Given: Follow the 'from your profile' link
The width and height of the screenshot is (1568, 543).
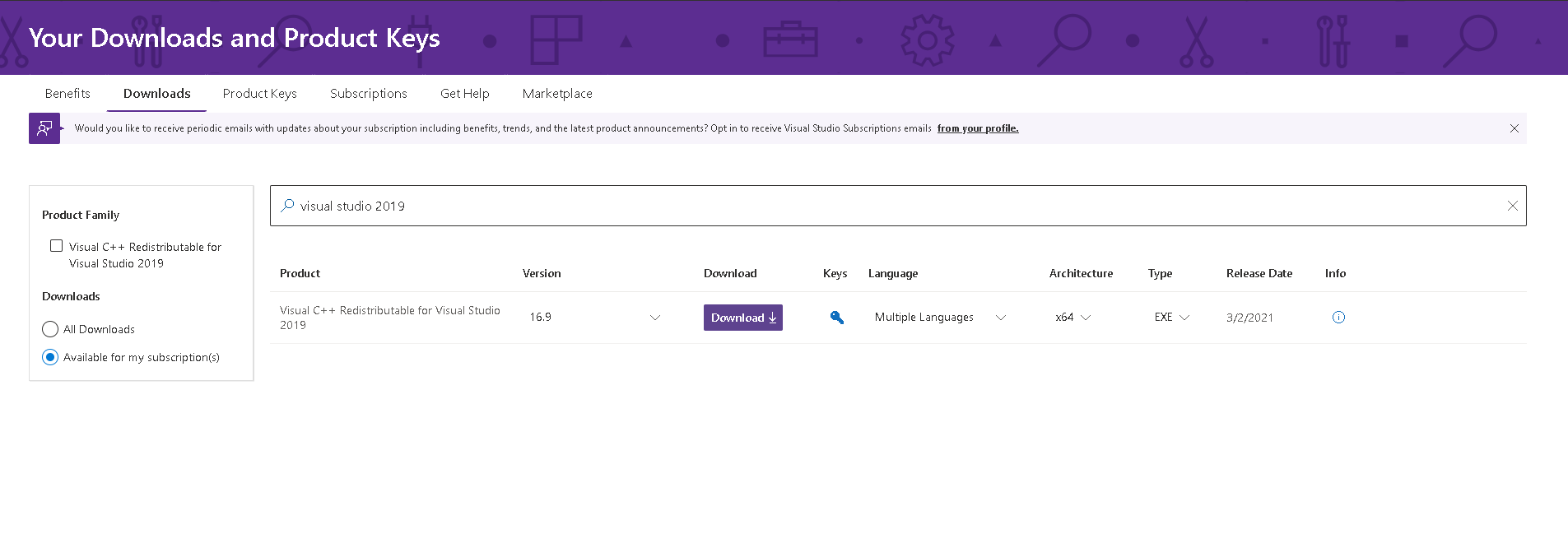Looking at the screenshot, I should pyautogui.click(x=978, y=128).
